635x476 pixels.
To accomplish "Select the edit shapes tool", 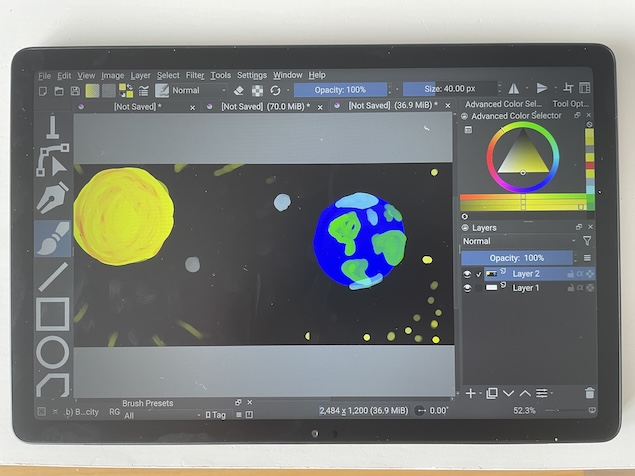I will [x=53, y=160].
